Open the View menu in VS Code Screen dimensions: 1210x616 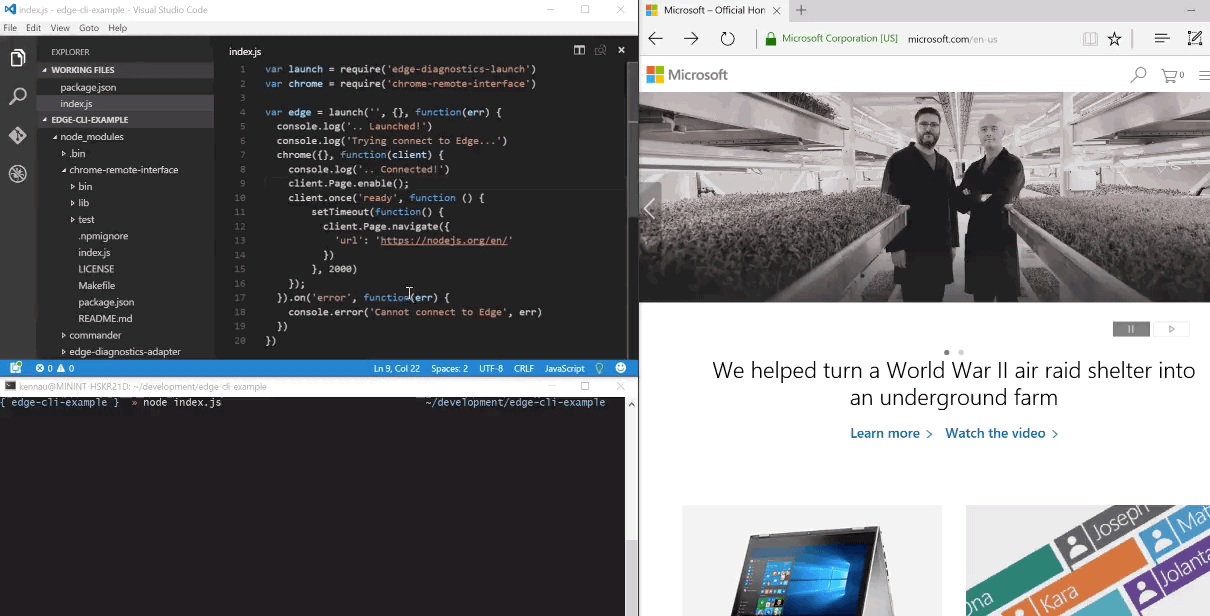tap(60, 28)
